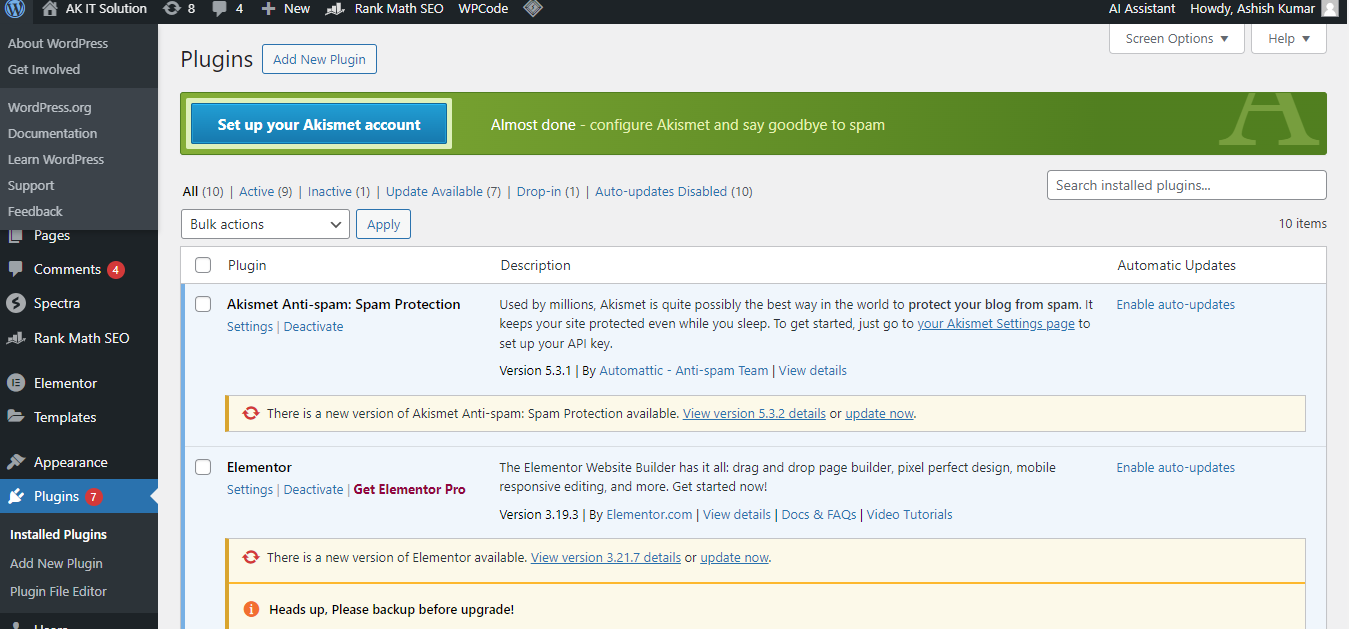The width and height of the screenshot is (1349, 629).
Task: Click the Spectra logo icon in the sidebar
Action: 16,303
